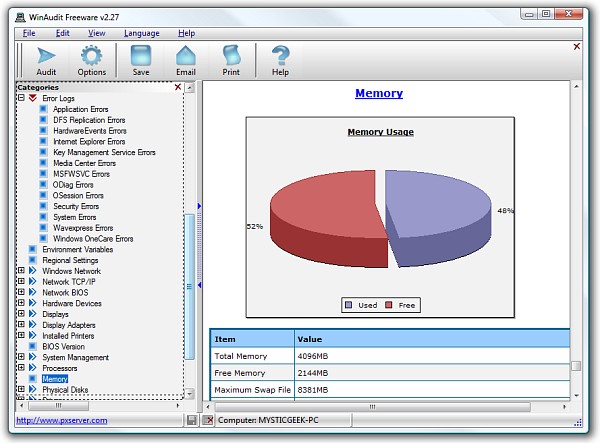Expand the Display Adapters node

(21, 324)
